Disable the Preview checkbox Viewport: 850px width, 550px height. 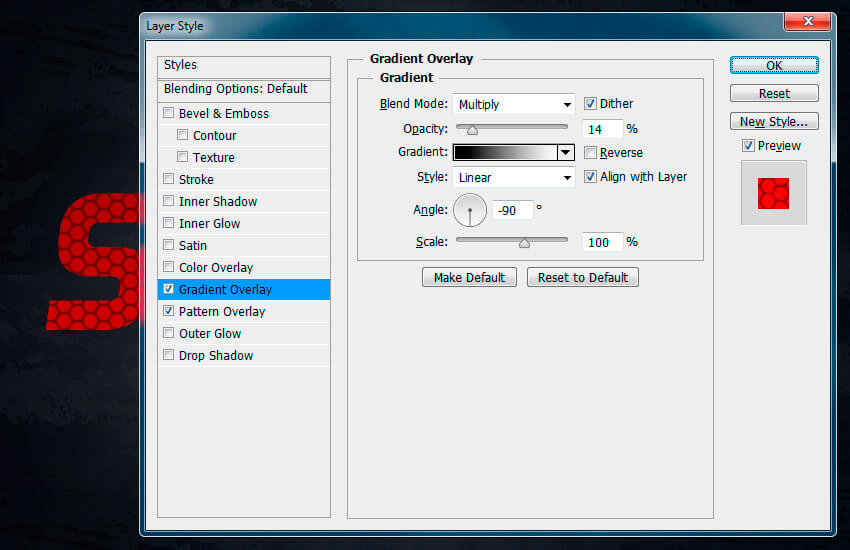tap(749, 146)
